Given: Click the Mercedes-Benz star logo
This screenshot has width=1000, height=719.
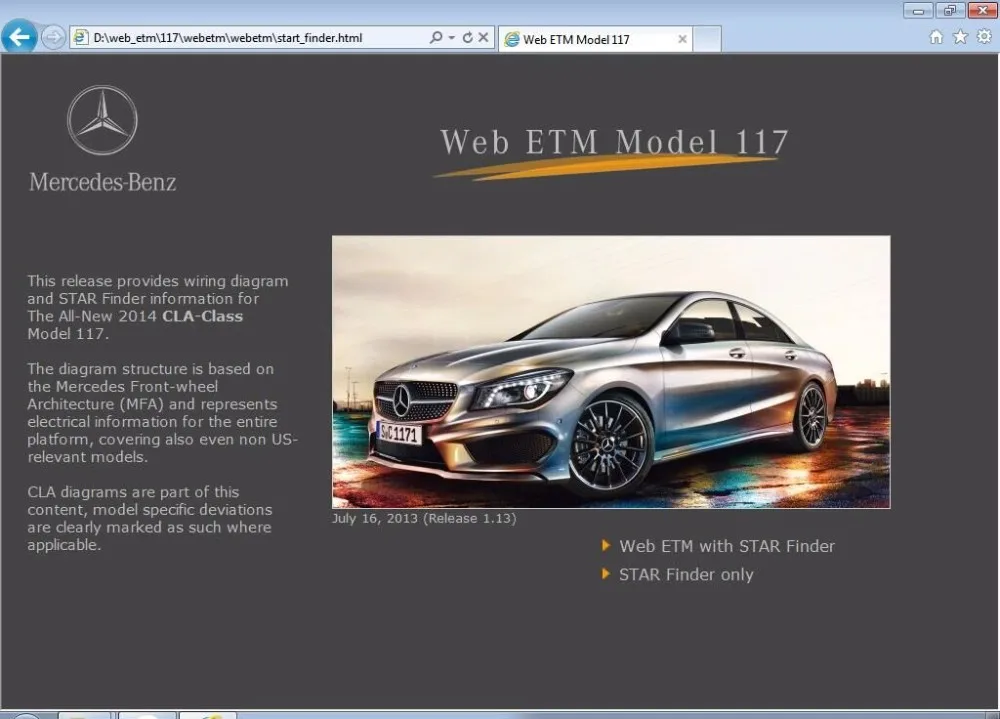Looking at the screenshot, I should pyautogui.click(x=102, y=120).
